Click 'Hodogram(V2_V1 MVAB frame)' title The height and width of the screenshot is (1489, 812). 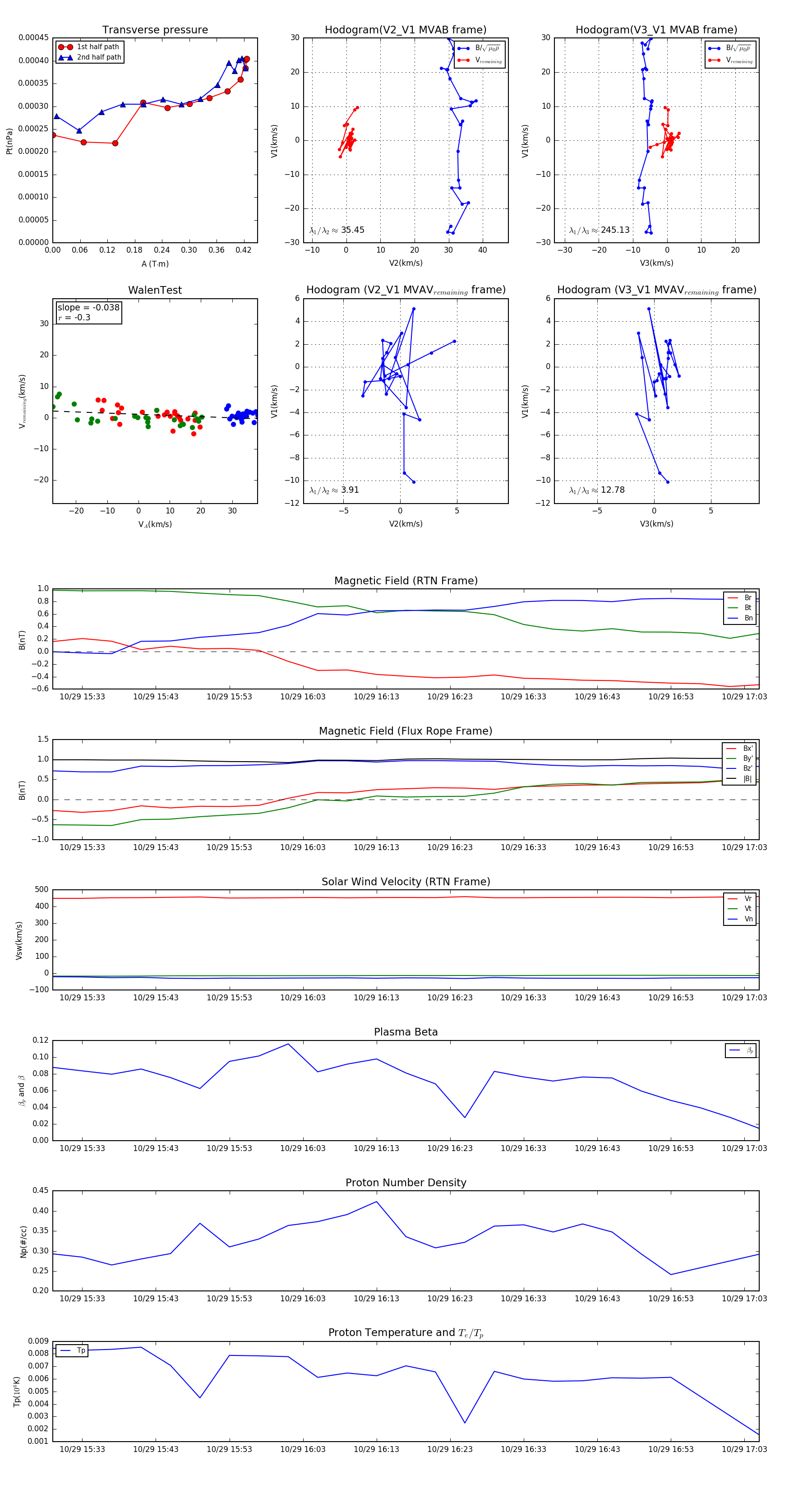tap(406, 30)
